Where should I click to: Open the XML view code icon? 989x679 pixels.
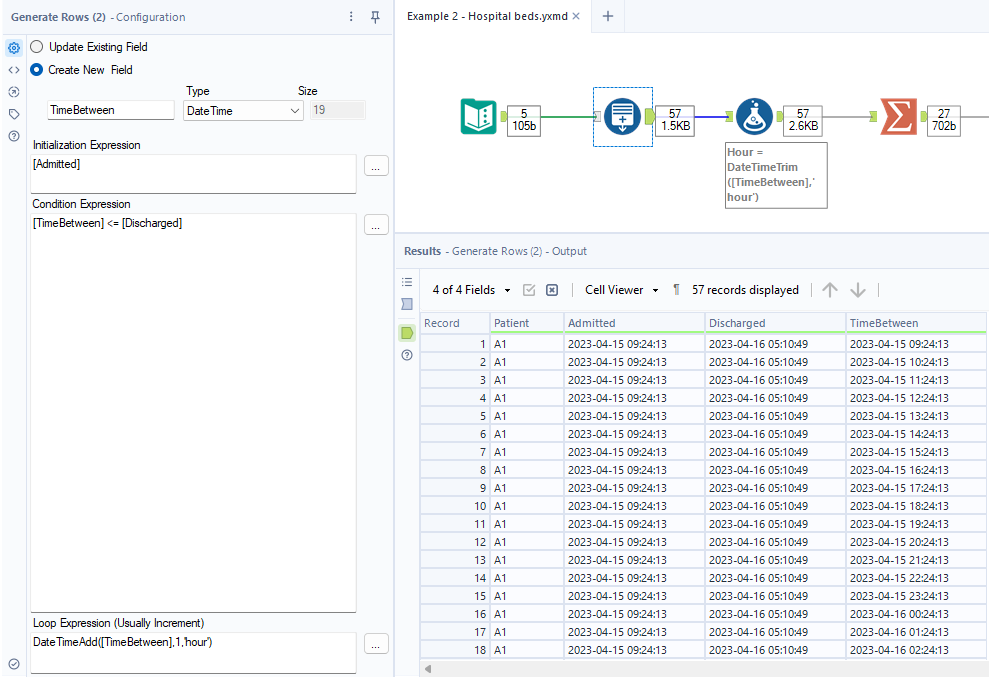14,70
